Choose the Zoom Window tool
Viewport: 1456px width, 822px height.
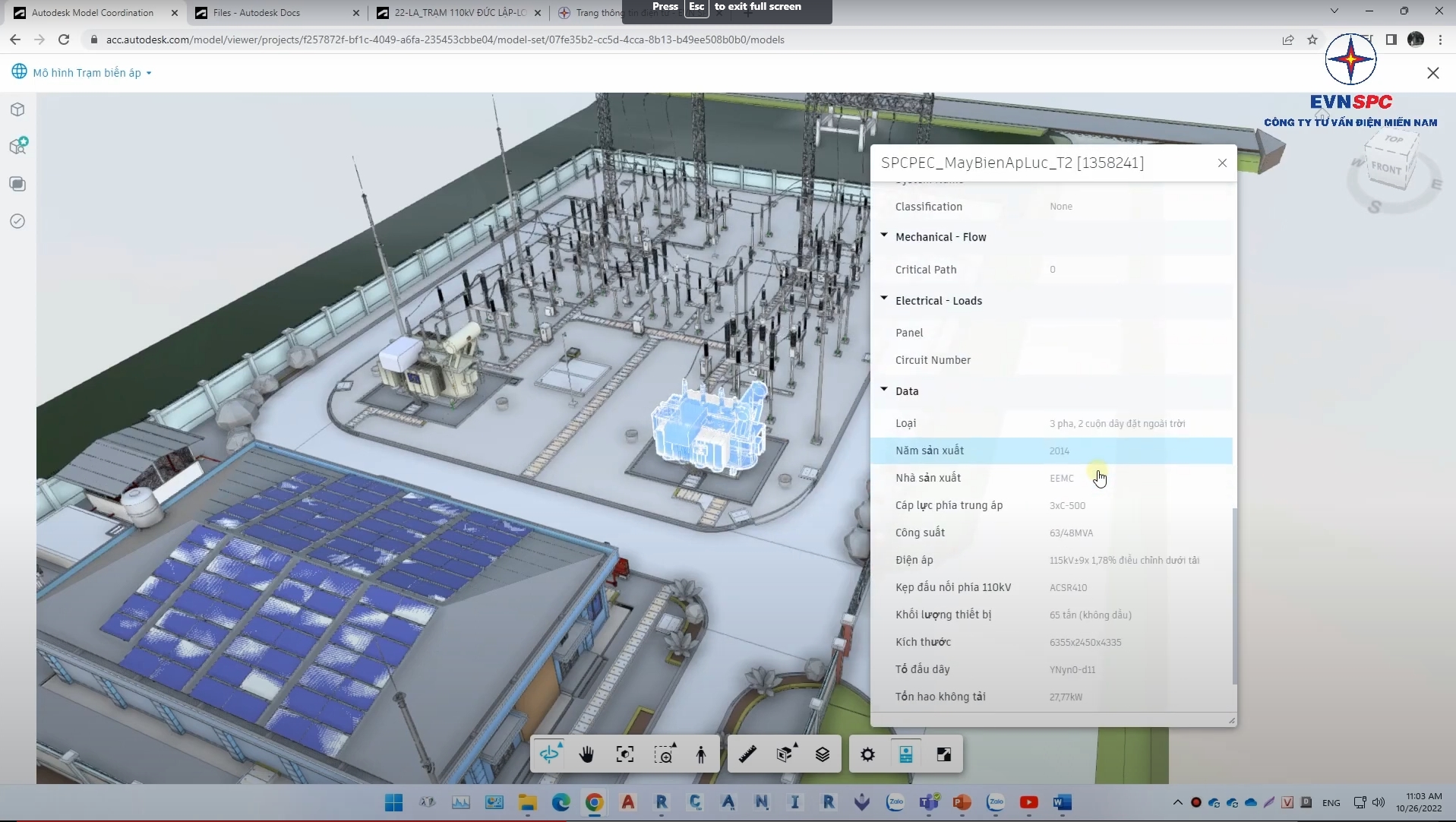click(x=664, y=754)
